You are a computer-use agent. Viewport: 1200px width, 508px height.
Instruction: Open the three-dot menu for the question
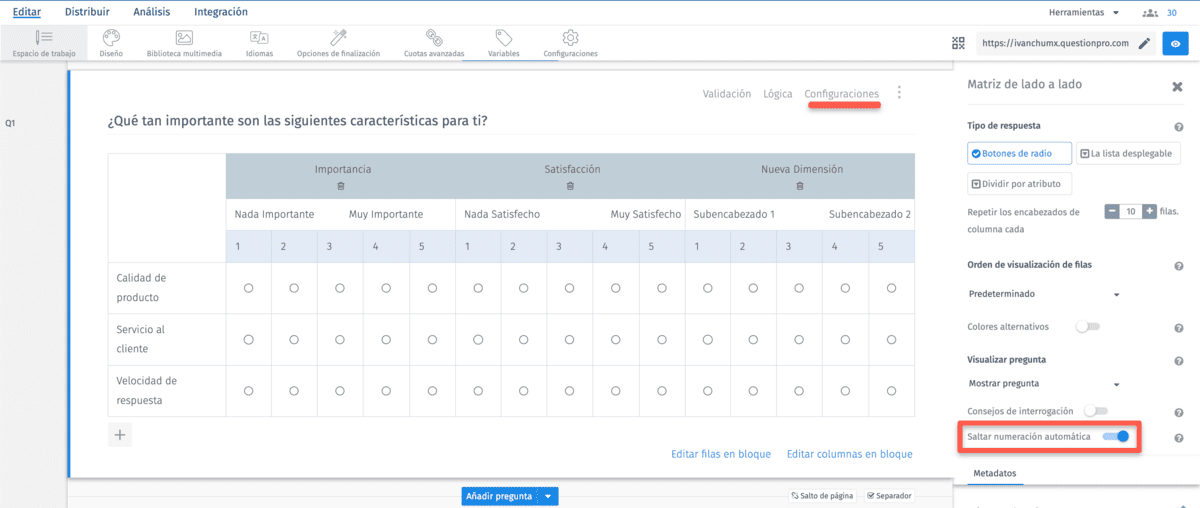pos(899,93)
